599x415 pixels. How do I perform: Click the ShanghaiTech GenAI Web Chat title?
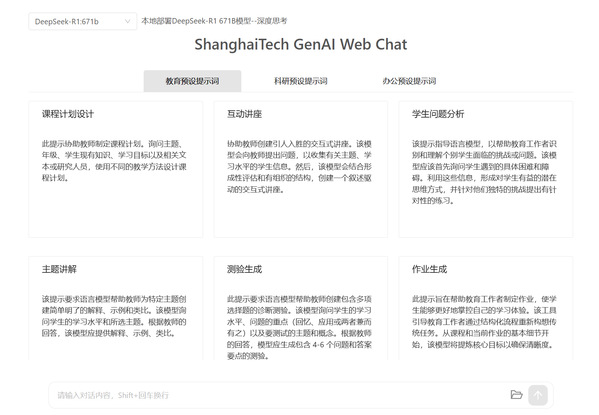[301, 44]
